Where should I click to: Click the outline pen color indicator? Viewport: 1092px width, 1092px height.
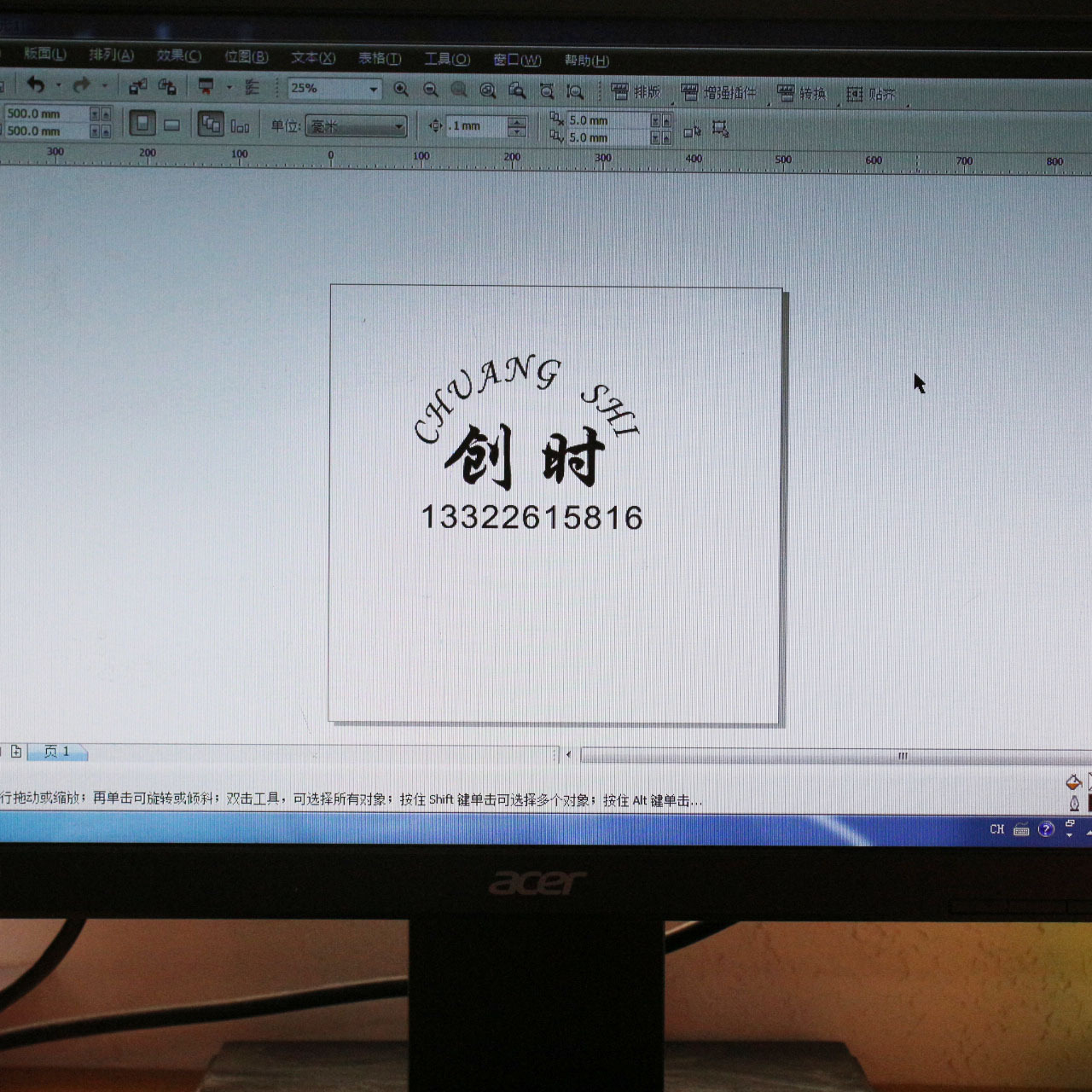click(1074, 803)
